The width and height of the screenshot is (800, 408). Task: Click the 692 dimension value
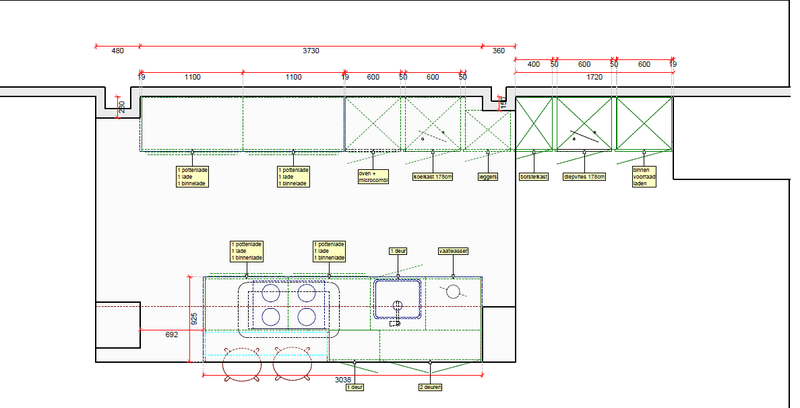pos(172,335)
